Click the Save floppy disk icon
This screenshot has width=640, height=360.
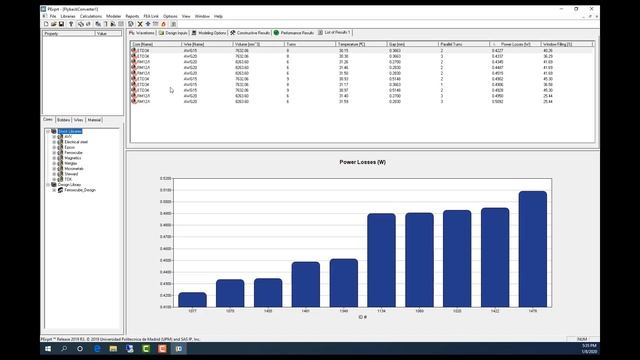coord(61,24)
